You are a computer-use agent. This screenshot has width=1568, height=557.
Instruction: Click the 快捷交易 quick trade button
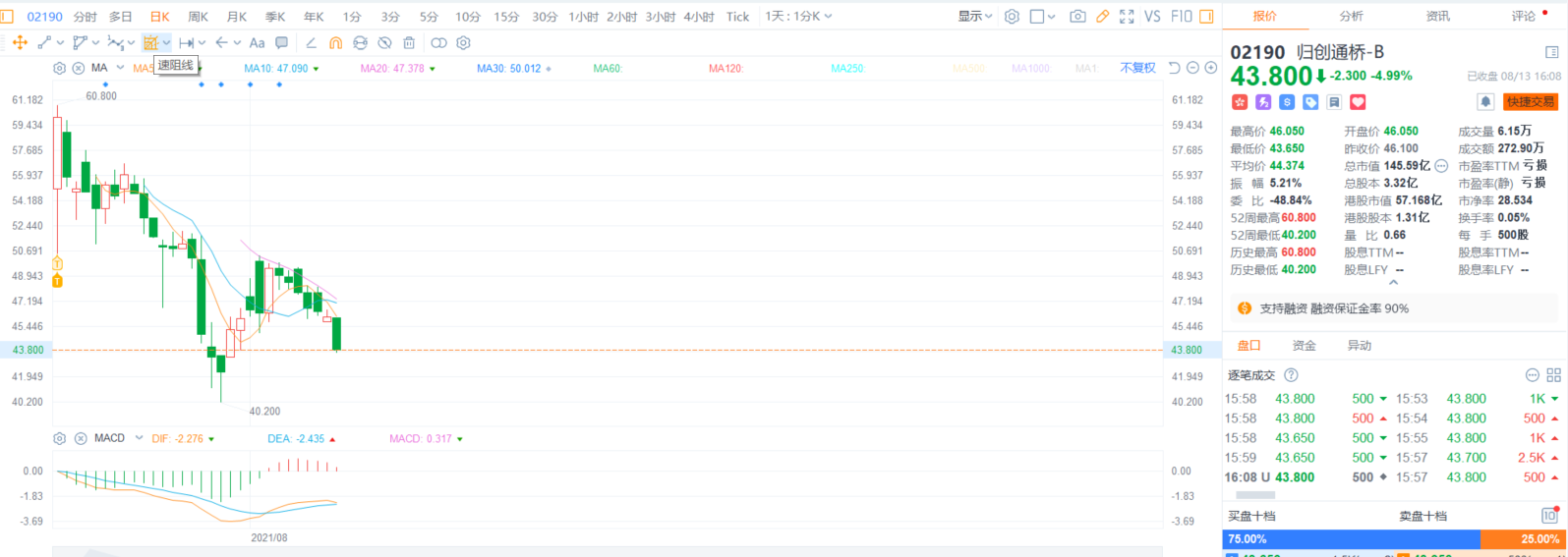[x=1531, y=102]
